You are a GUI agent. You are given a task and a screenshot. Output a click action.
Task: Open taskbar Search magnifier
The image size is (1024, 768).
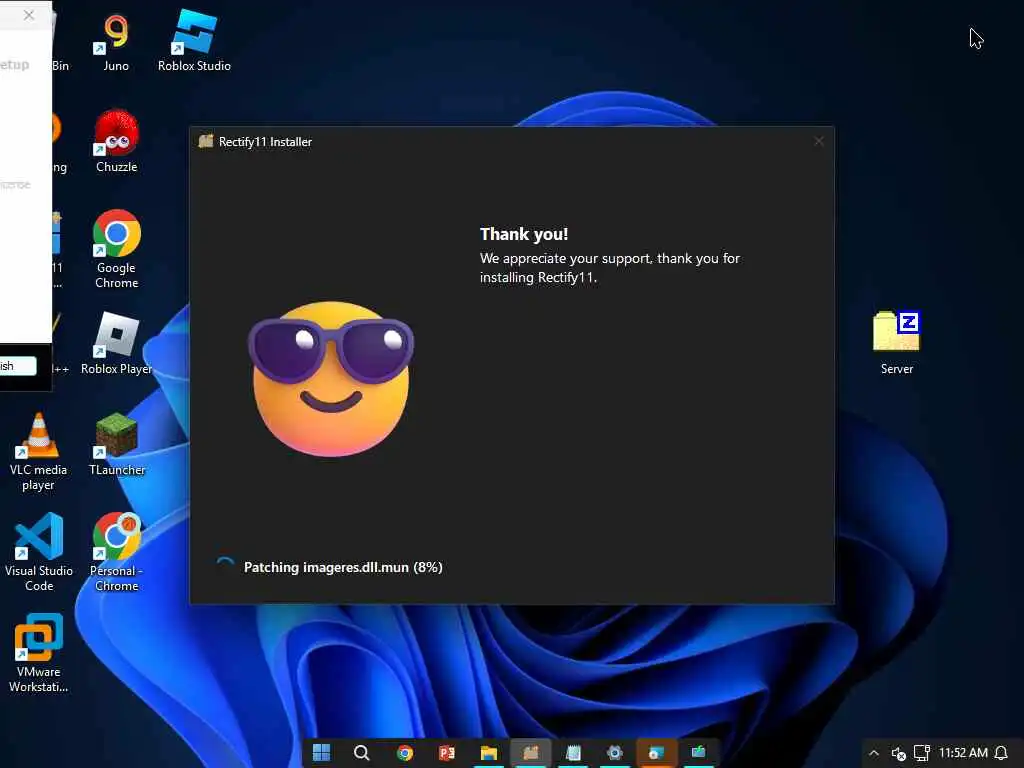(x=362, y=753)
